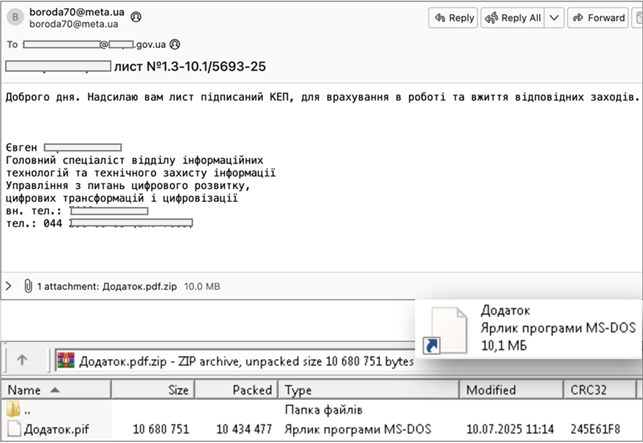Image resolution: width=643 pixels, height=443 pixels.
Task: Open sender contact icon beside boroda70@meta.ua
Action: click(x=136, y=17)
